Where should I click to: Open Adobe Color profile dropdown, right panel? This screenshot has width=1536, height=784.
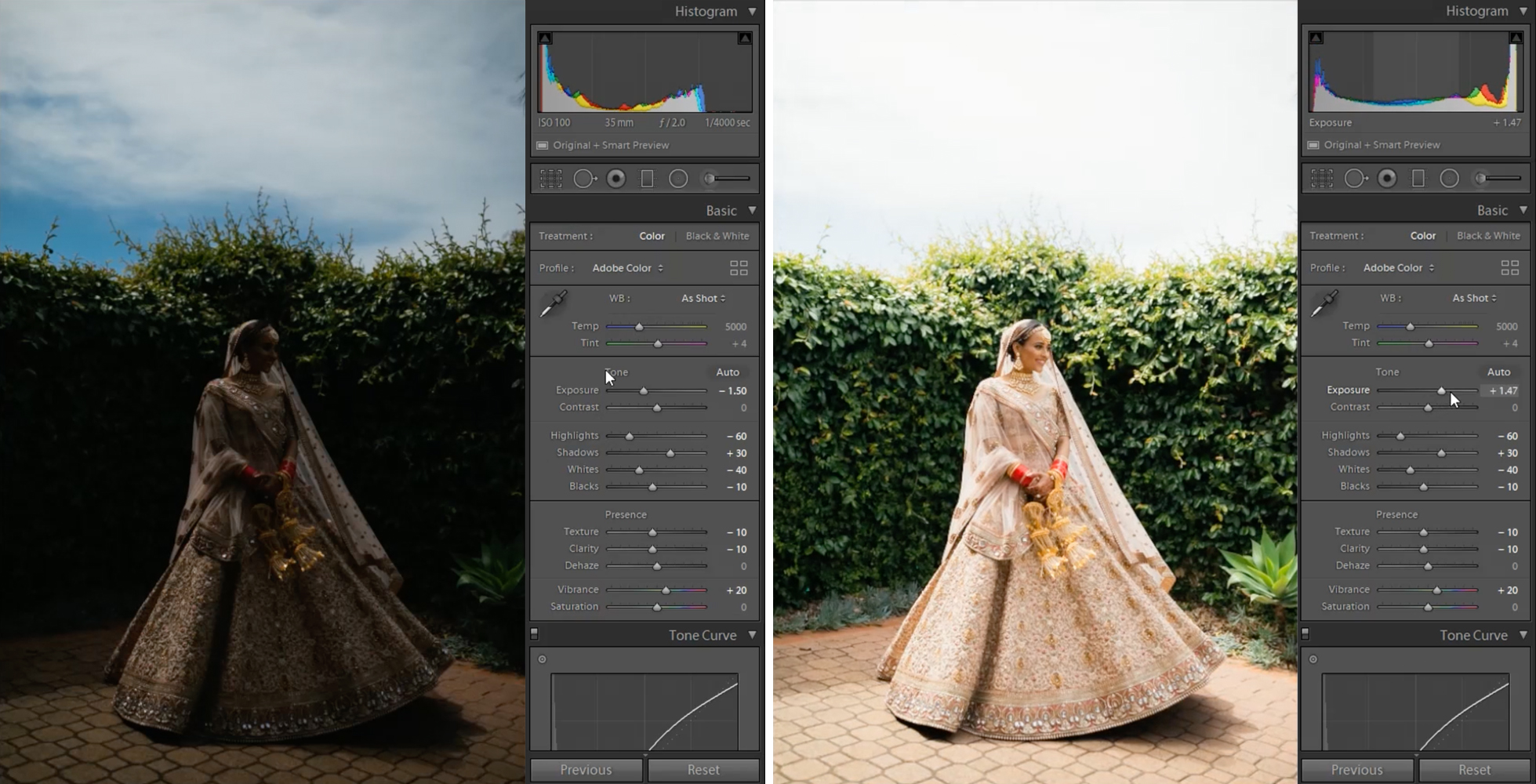[x=1399, y=268]
